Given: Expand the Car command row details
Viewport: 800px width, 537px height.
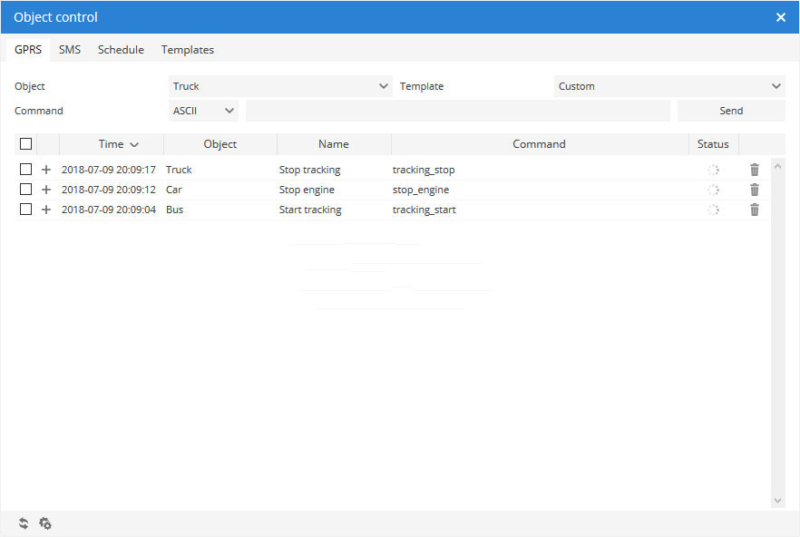Looking at the screenshot, I should pos(46,190).
